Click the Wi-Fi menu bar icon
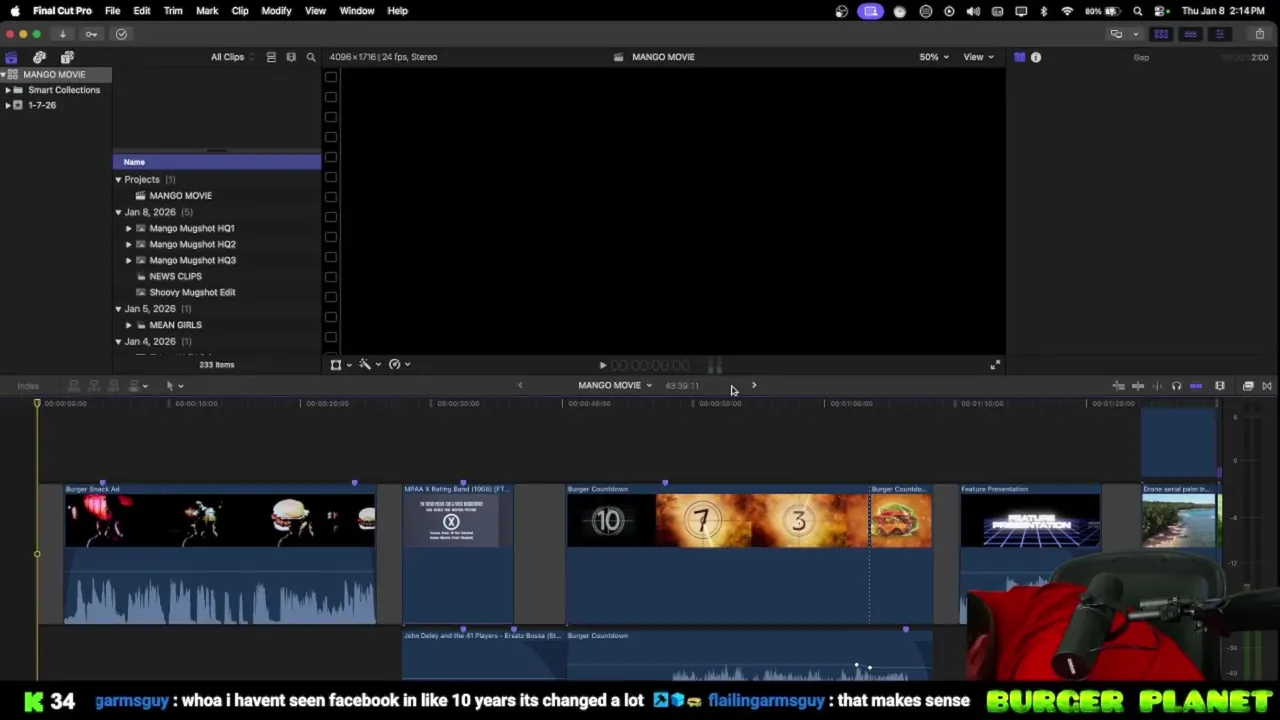Image resolution: width=1280 pixels, height=720 pixels. [x=1067, y=11]
